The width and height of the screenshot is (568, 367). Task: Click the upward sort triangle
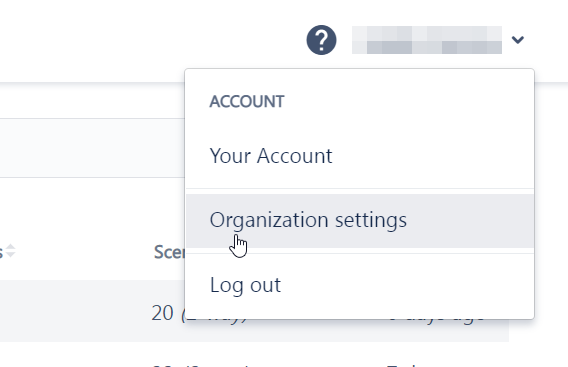click(x=11, y=247)
